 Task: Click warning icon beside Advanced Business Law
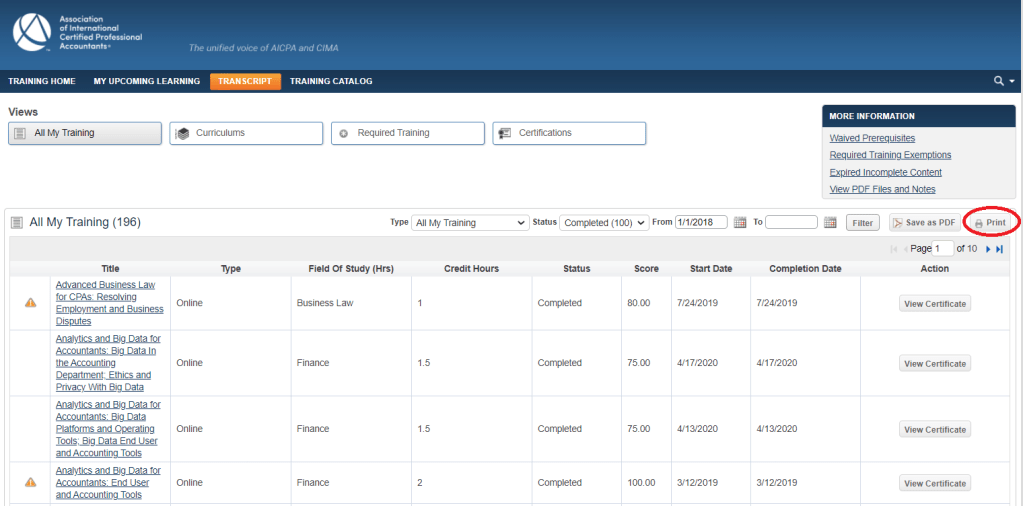click(30, 303)
